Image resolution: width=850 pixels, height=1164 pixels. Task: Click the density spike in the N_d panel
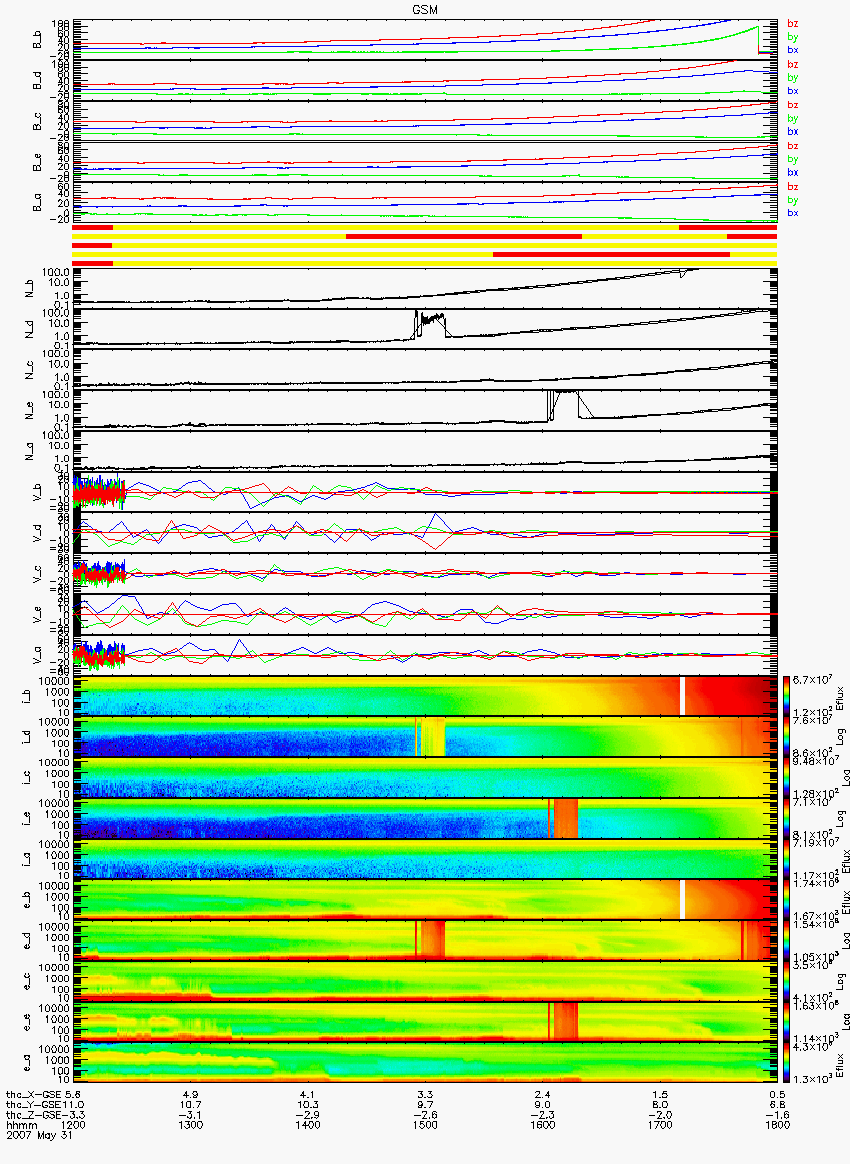(x=430, y=324)
